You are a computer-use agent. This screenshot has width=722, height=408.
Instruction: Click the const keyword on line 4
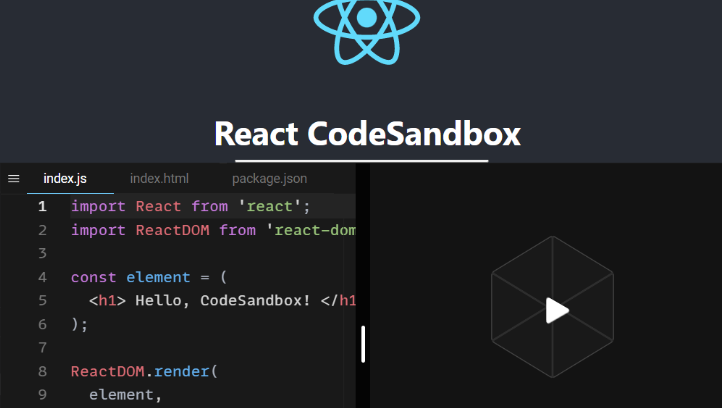pos(93,277)
